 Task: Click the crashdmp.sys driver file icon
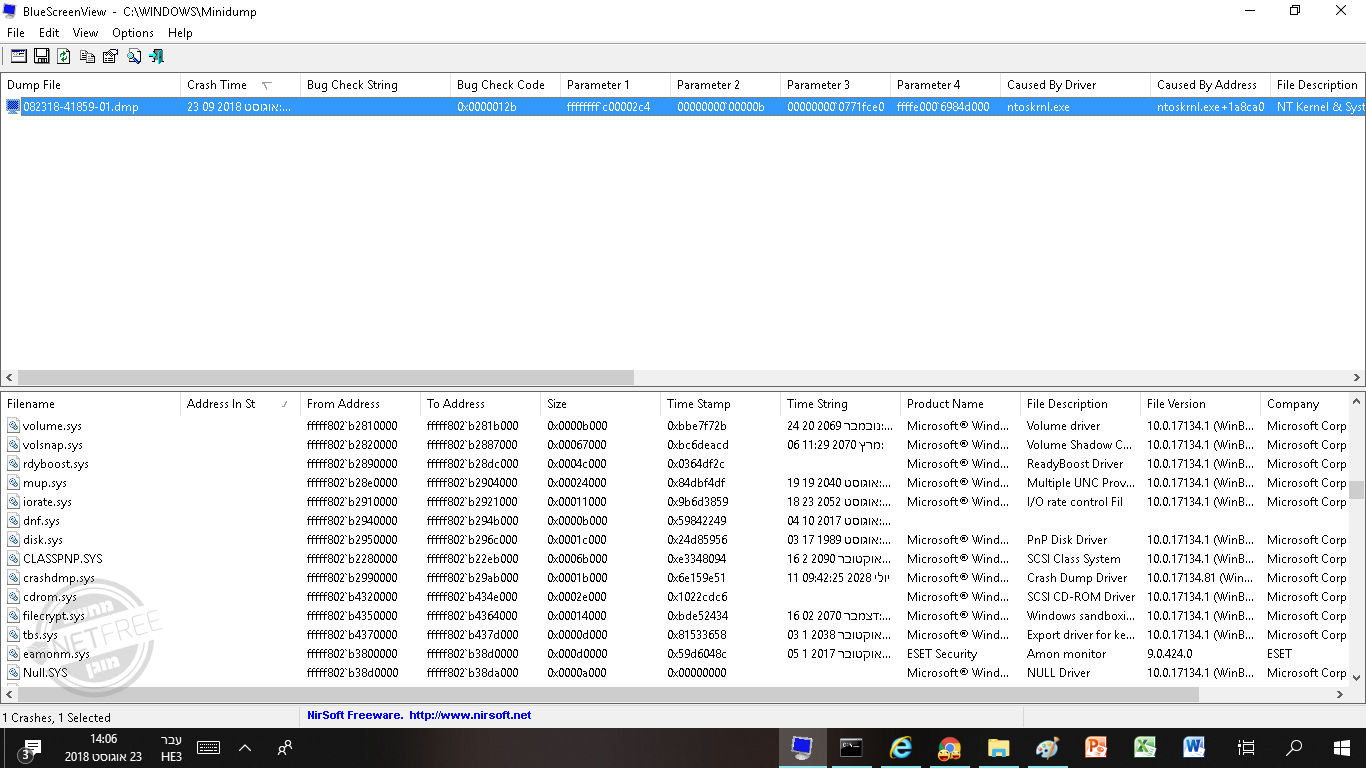point(13,578)
